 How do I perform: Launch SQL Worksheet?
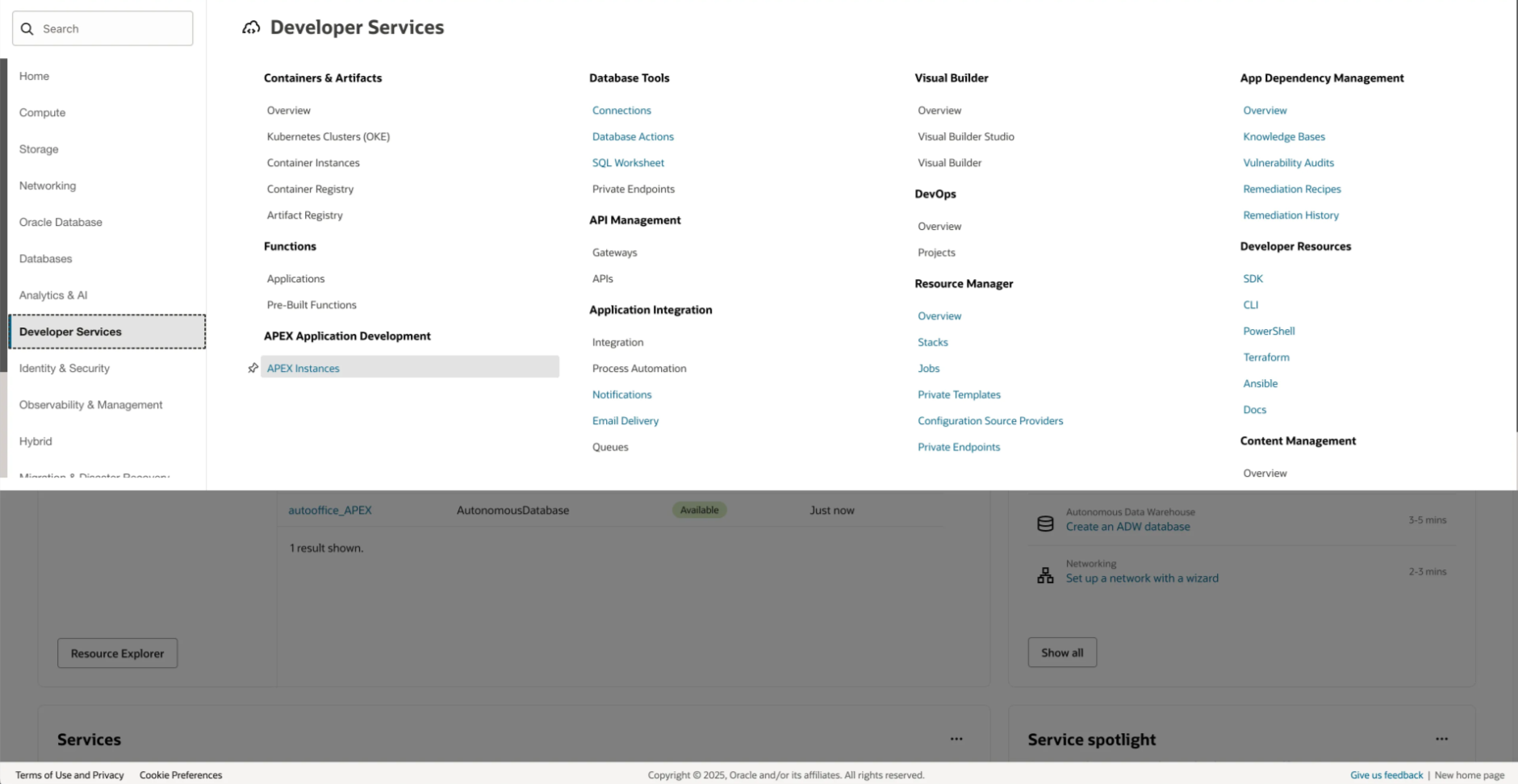pos(628,163)
